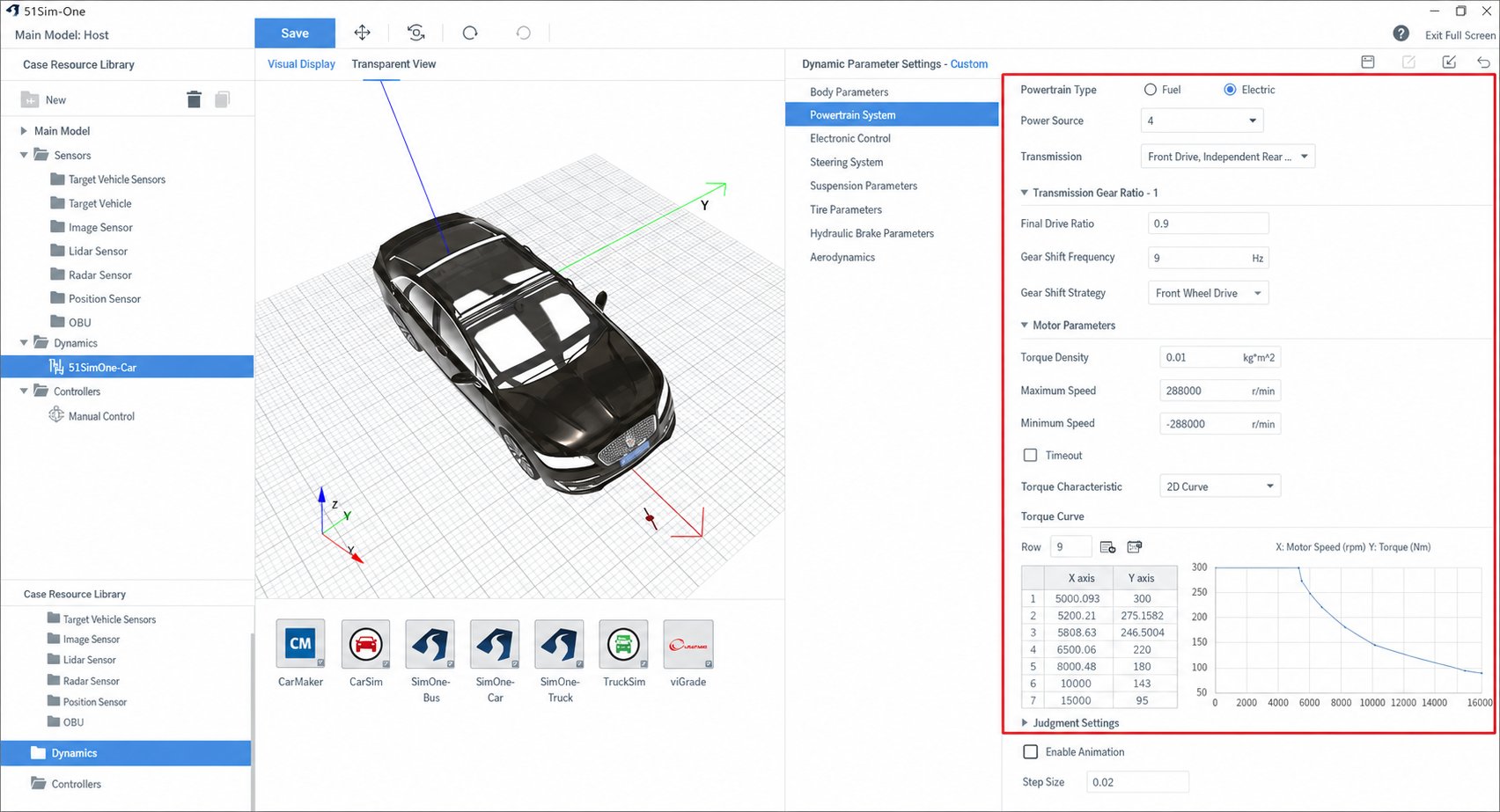Click the Manual Control controller icon
This screenshot has width=1500, height=812.
pos(56,415)
